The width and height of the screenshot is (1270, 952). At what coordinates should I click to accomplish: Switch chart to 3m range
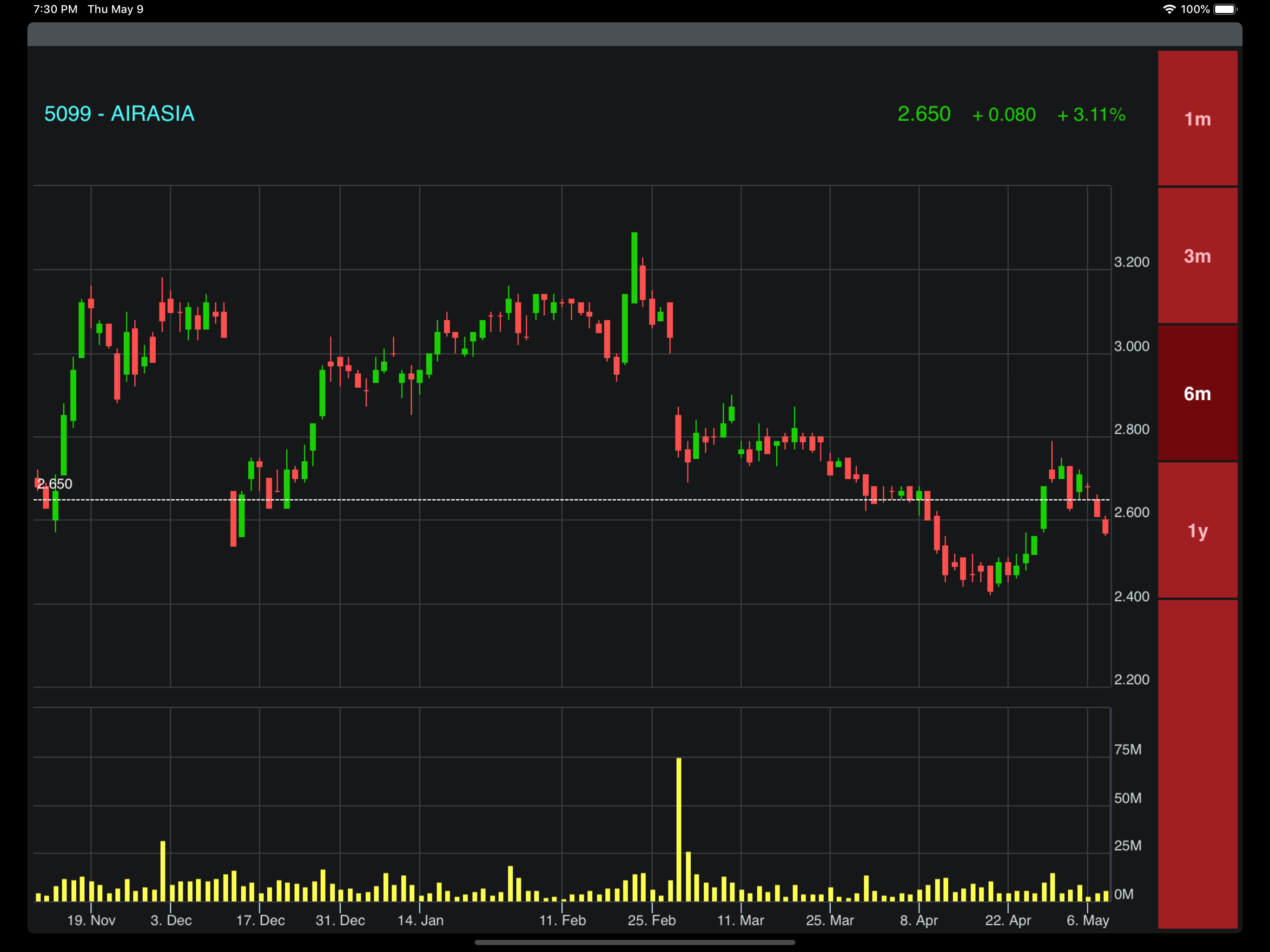[1197, 256]
